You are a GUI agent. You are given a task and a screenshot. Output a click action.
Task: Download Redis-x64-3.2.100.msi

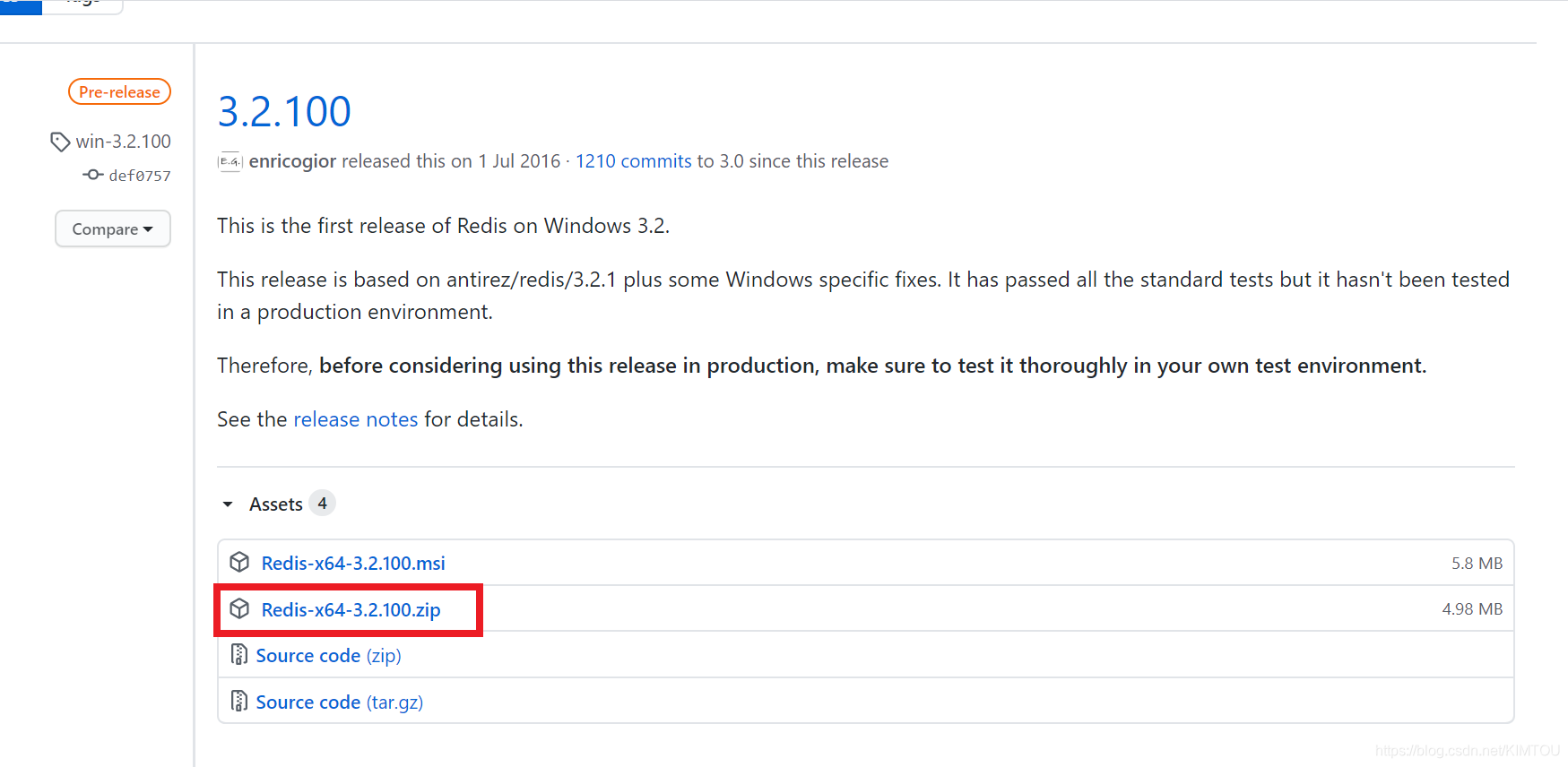pos(353,563)
